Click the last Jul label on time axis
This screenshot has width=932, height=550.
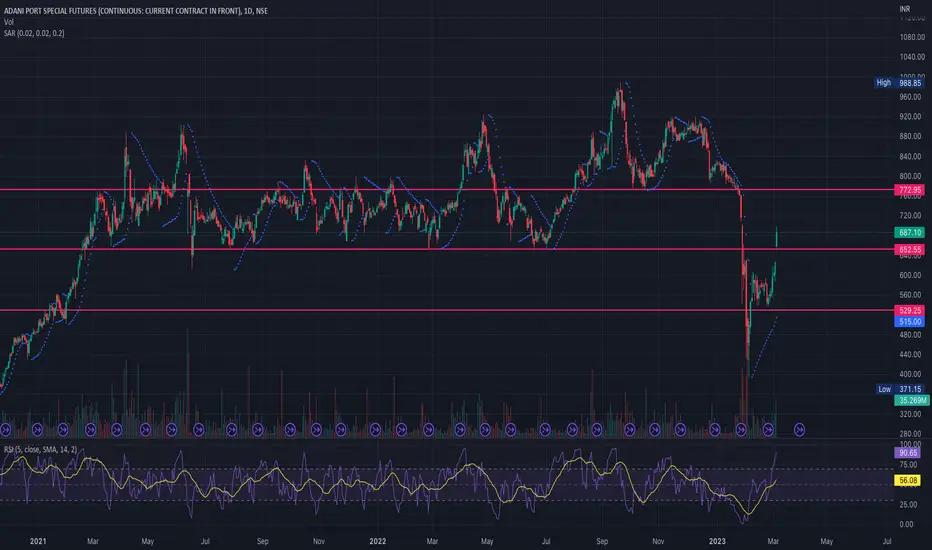(887, 541)
